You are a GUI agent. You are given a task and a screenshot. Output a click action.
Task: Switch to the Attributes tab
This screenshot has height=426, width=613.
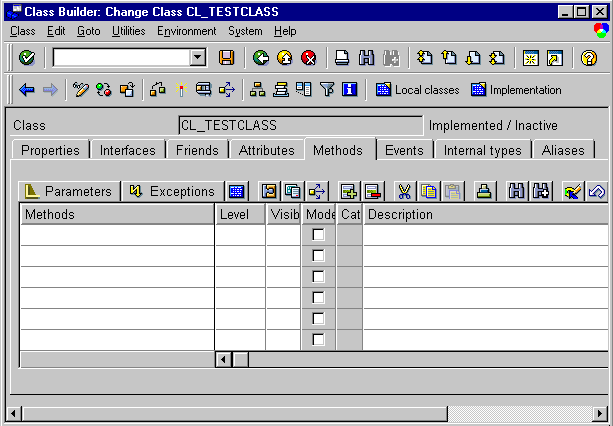pos(267,150)
